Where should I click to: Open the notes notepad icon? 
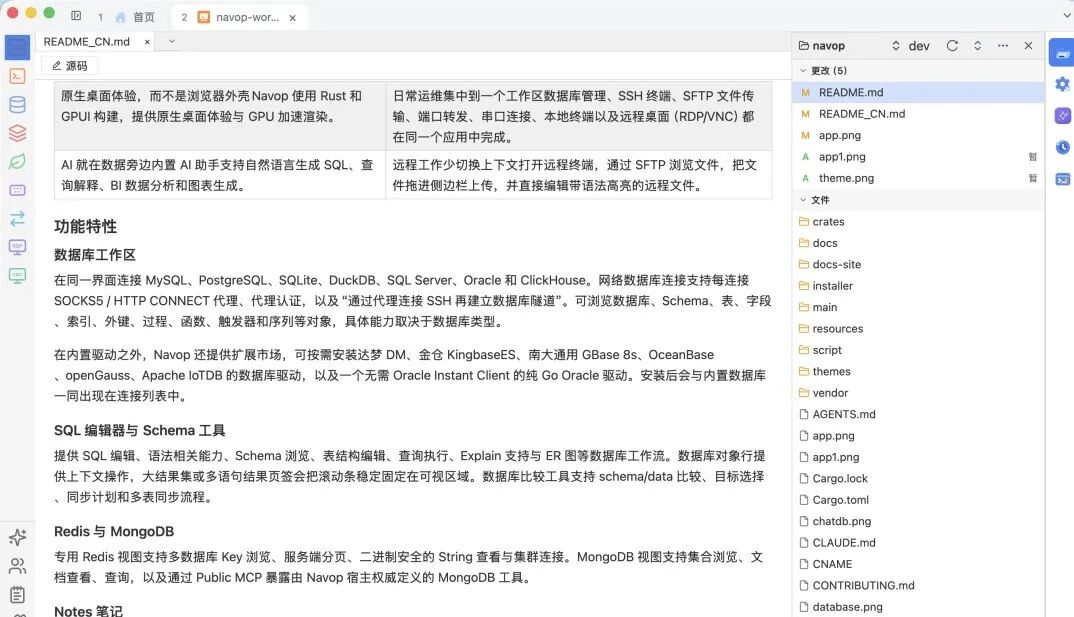[17, 594]
